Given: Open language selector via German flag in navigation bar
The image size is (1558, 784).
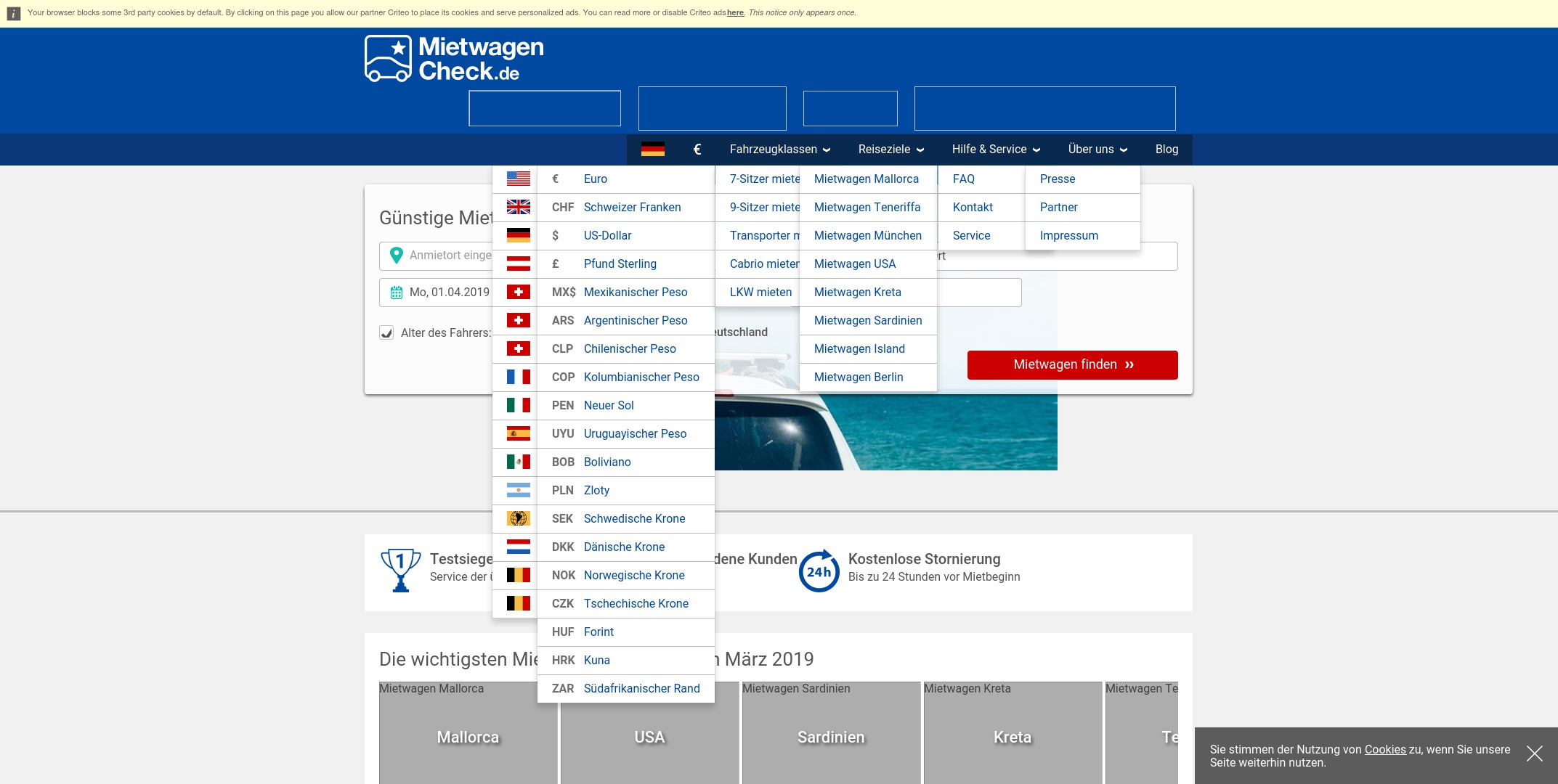Looking at the screenshot, I should [652, 149].
